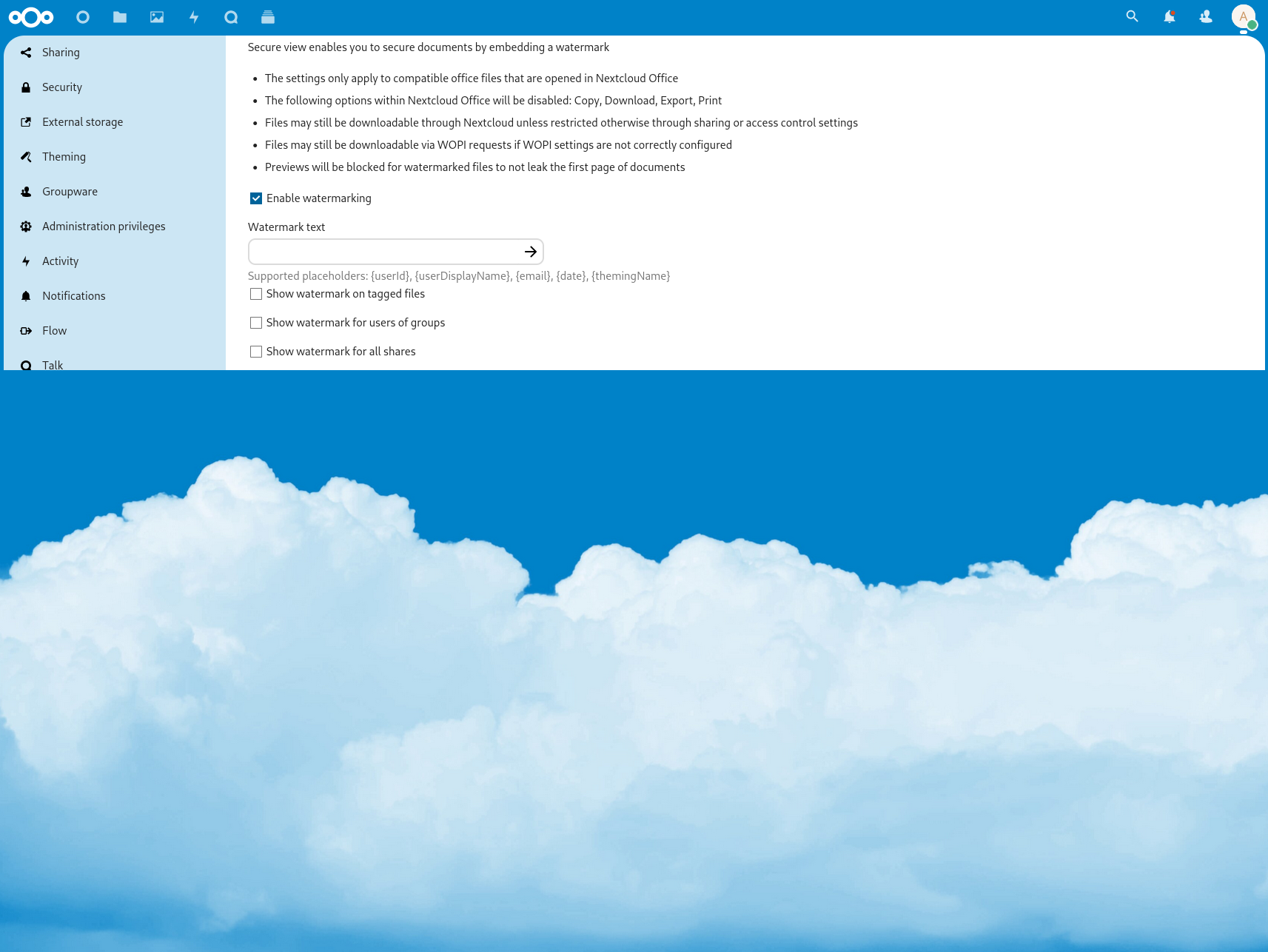Open notifications via the bell icon
Image resolution: width=1268 pixels, height=952 pixels.
[1169, 16]
